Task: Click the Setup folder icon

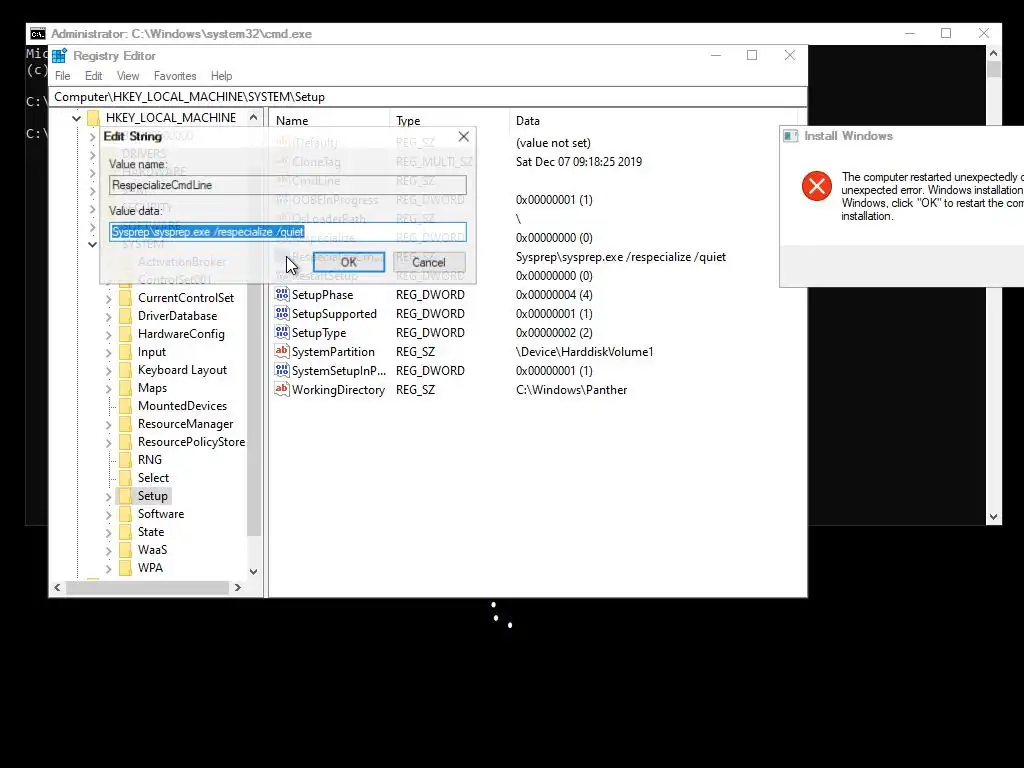Action: 125,496
